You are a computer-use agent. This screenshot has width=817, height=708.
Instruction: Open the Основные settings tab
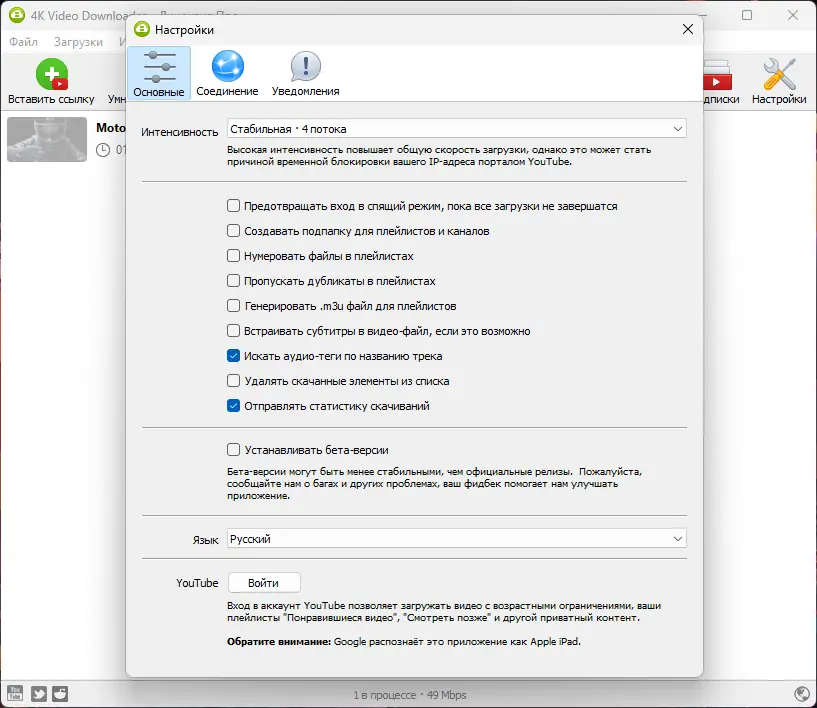pyautogui.click(x=159, y=73)
